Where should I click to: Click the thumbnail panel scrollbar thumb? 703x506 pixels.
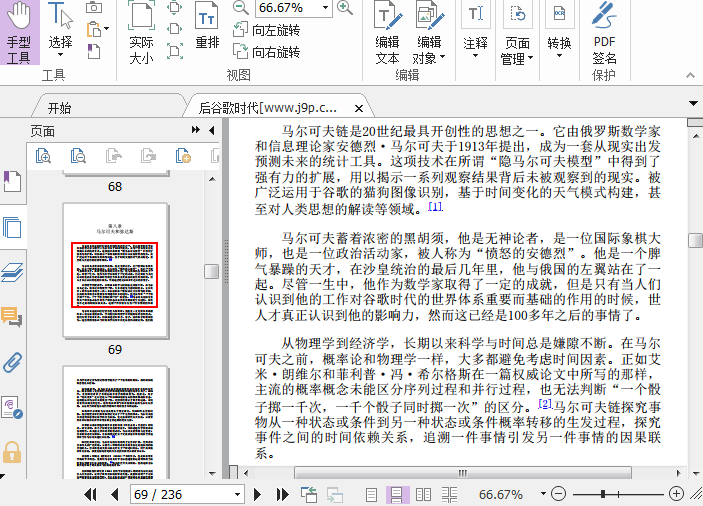point(212,271)
